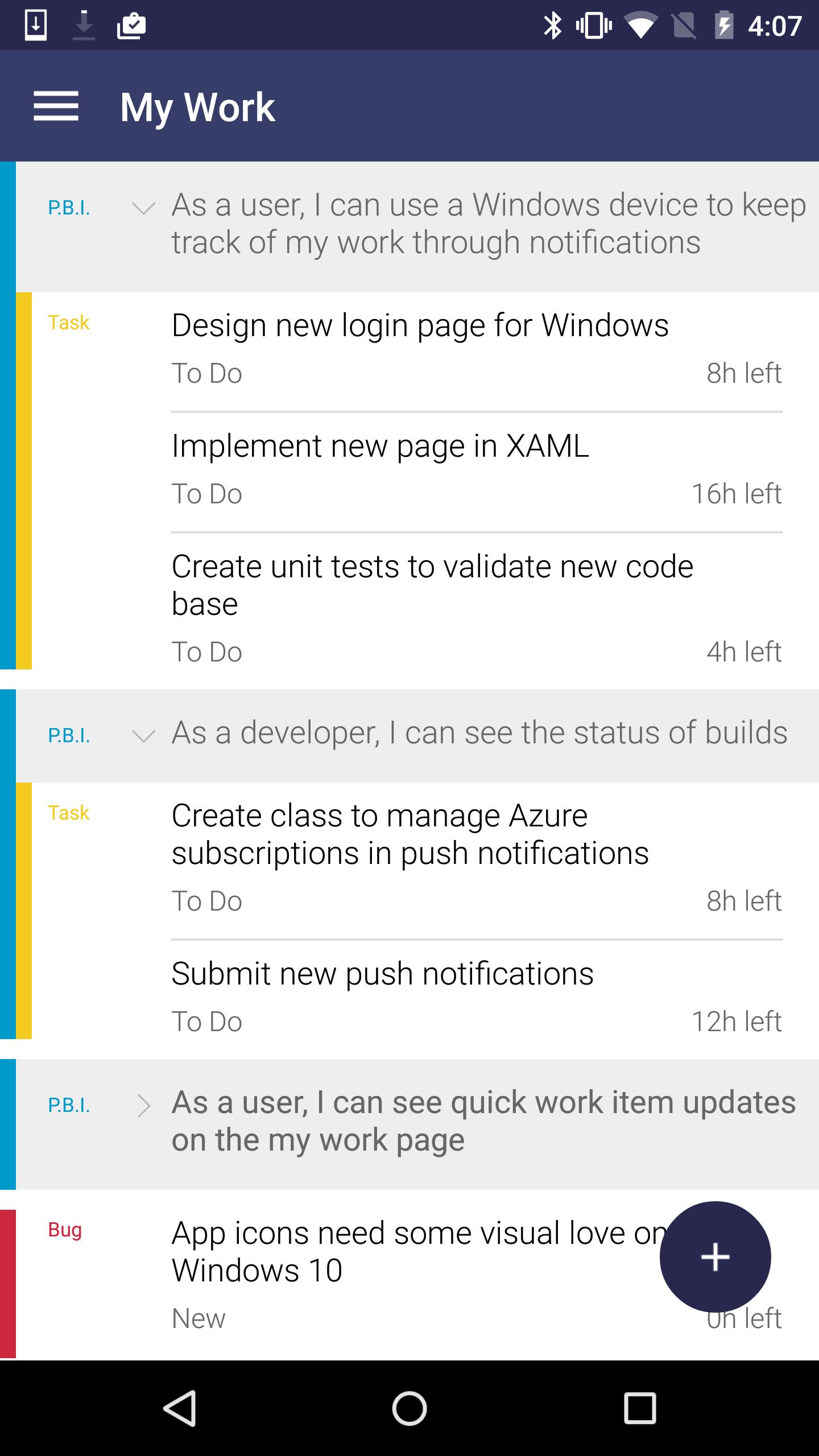Expand the quick work item updates chevron
This screenshot has height=1456, width=819.
click(x=143, y=1106)
